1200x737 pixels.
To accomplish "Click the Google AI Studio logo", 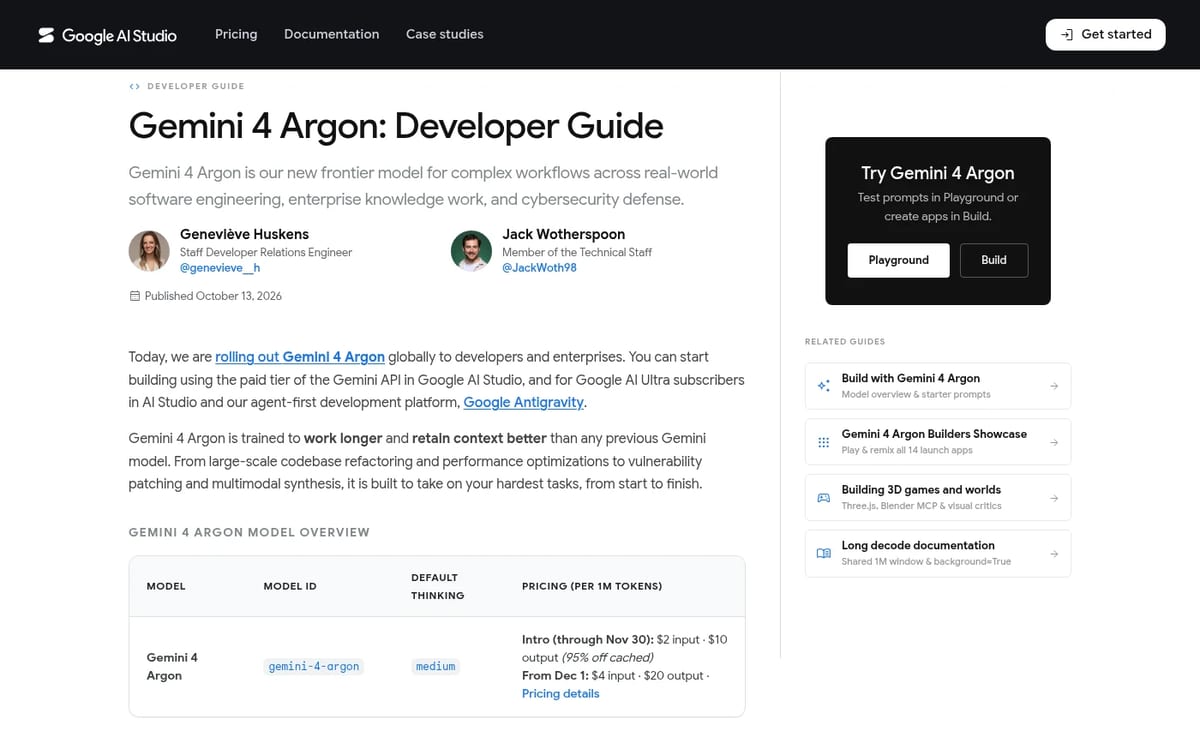I will pyautogui.click(x=107, y=35).
